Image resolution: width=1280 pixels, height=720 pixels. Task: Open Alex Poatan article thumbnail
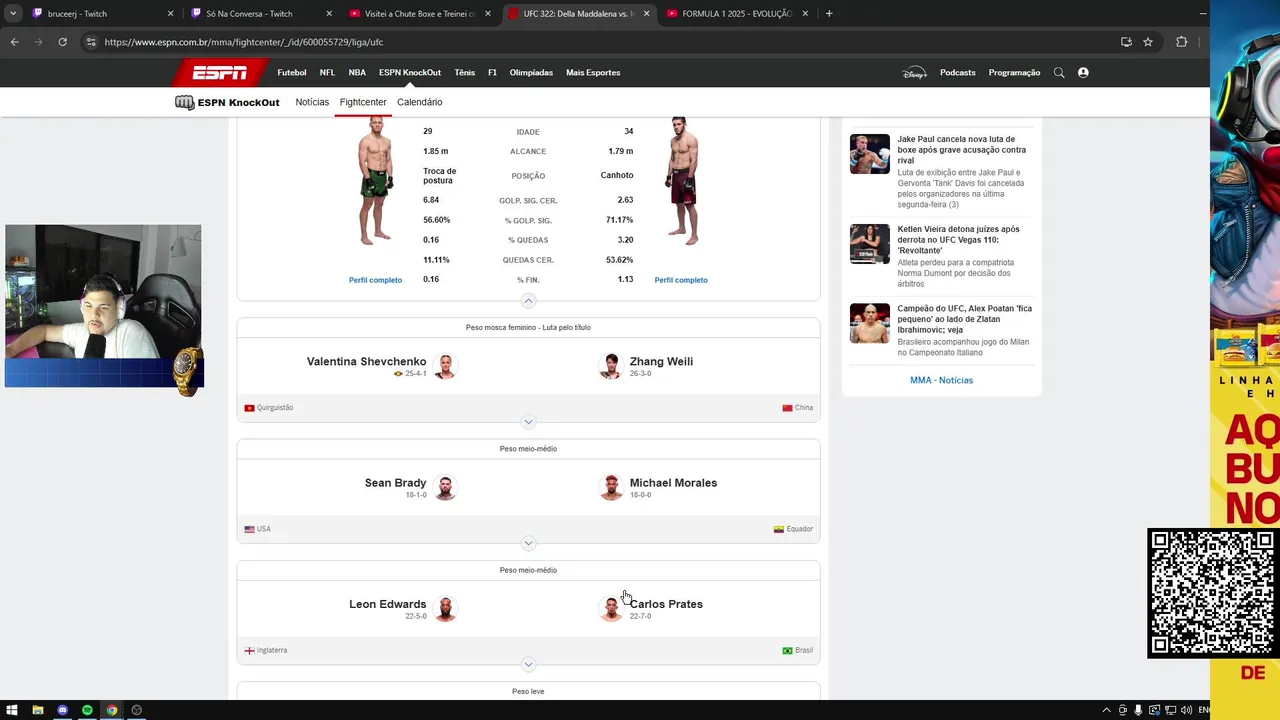pos(870,324)
